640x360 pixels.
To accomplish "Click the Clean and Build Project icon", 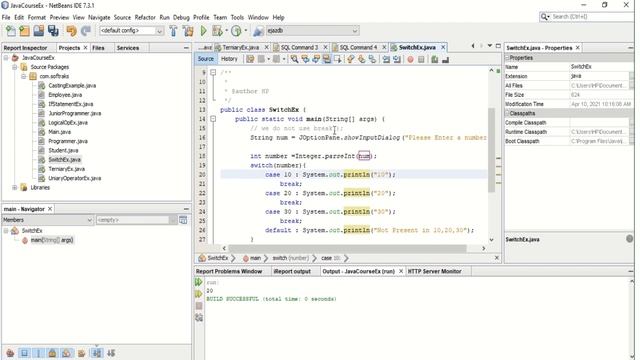I will click(x=188, y=31).
